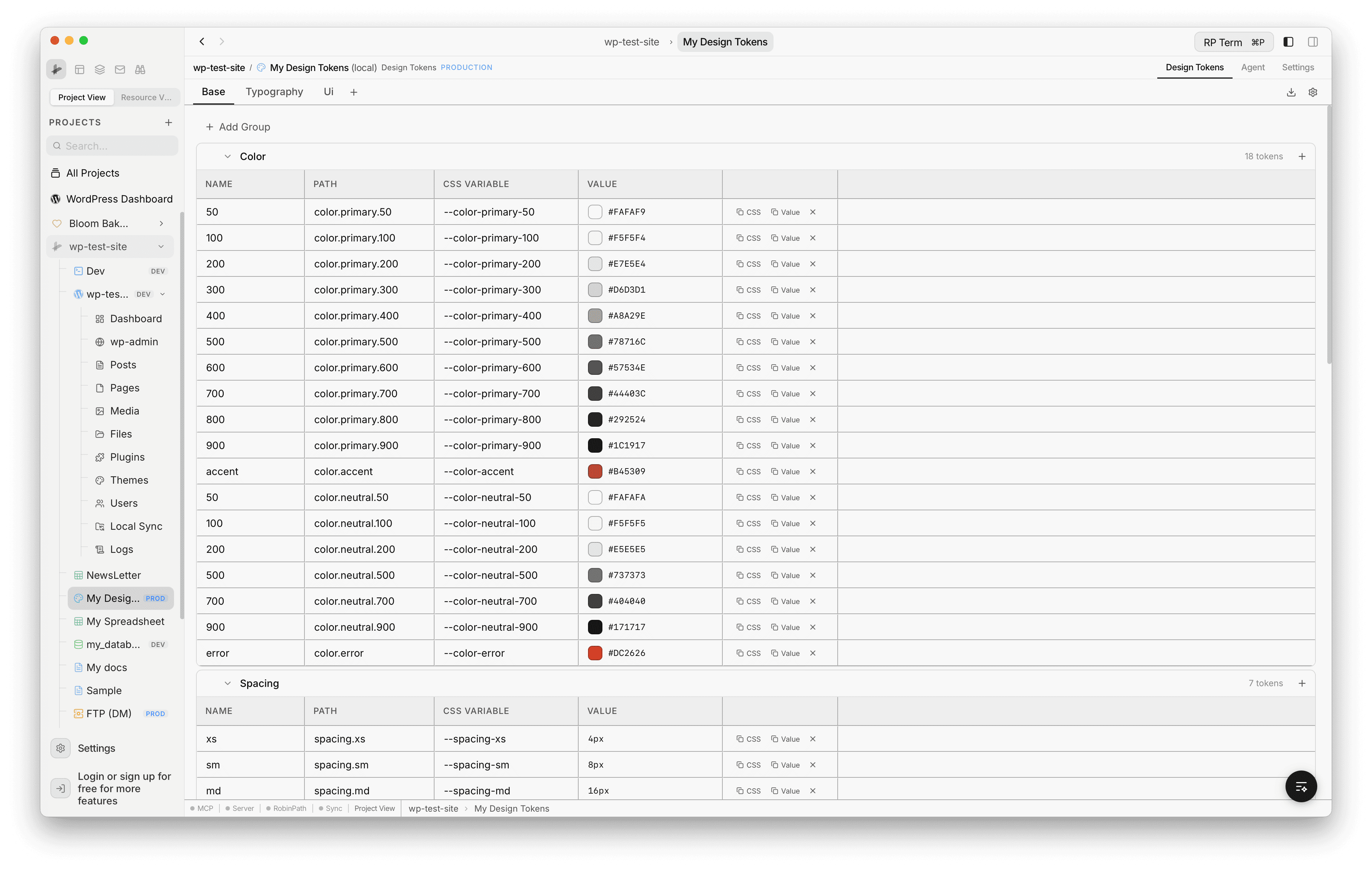Toggle the left sidebar panel icon top right
The image size is (1372, 870).
pos(1288,41)
